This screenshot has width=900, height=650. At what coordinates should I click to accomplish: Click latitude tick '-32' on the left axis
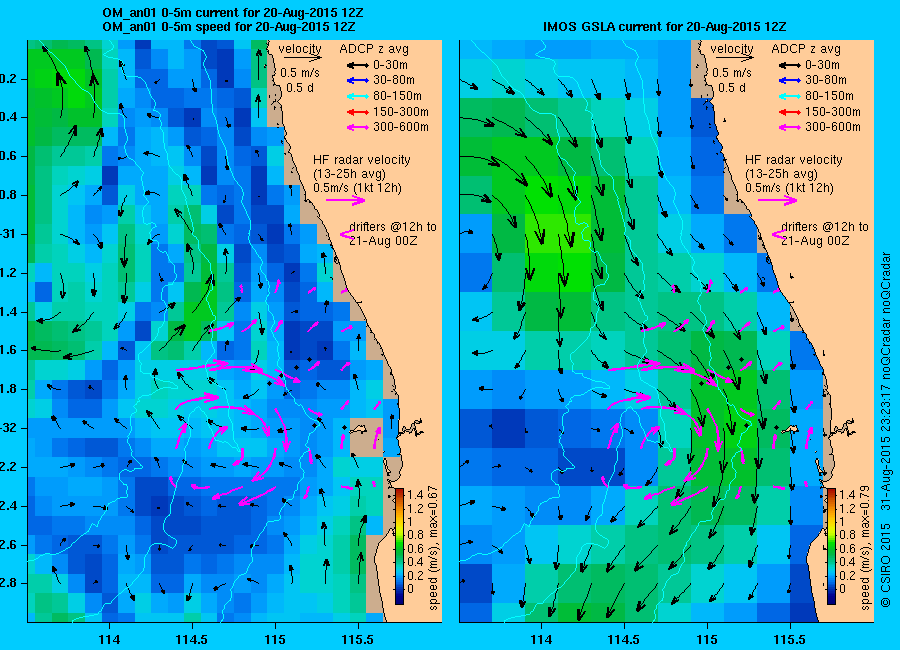coord(8,428)
